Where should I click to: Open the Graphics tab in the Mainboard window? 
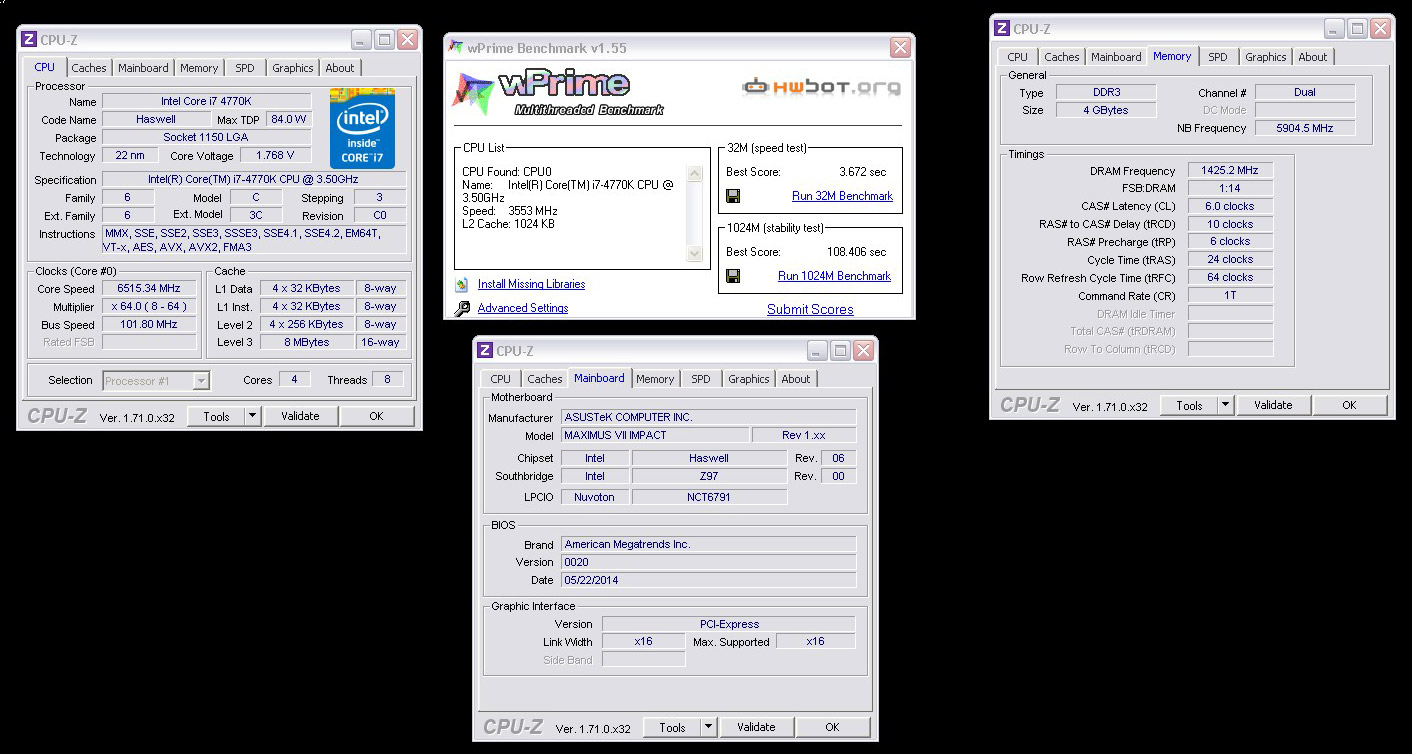click(x=749, y=379)
